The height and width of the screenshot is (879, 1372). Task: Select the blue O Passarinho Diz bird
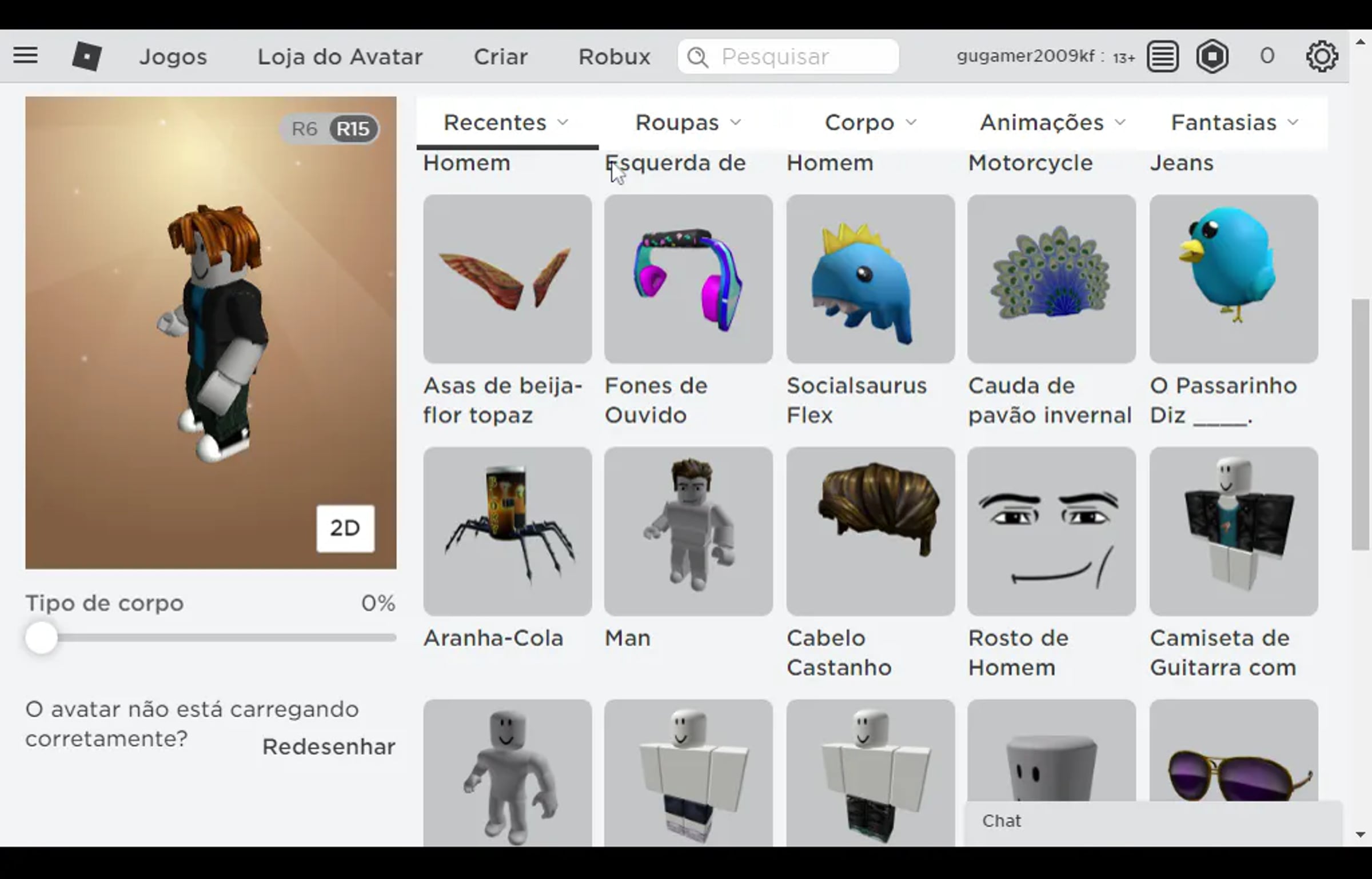click(x=1234, y=279)
